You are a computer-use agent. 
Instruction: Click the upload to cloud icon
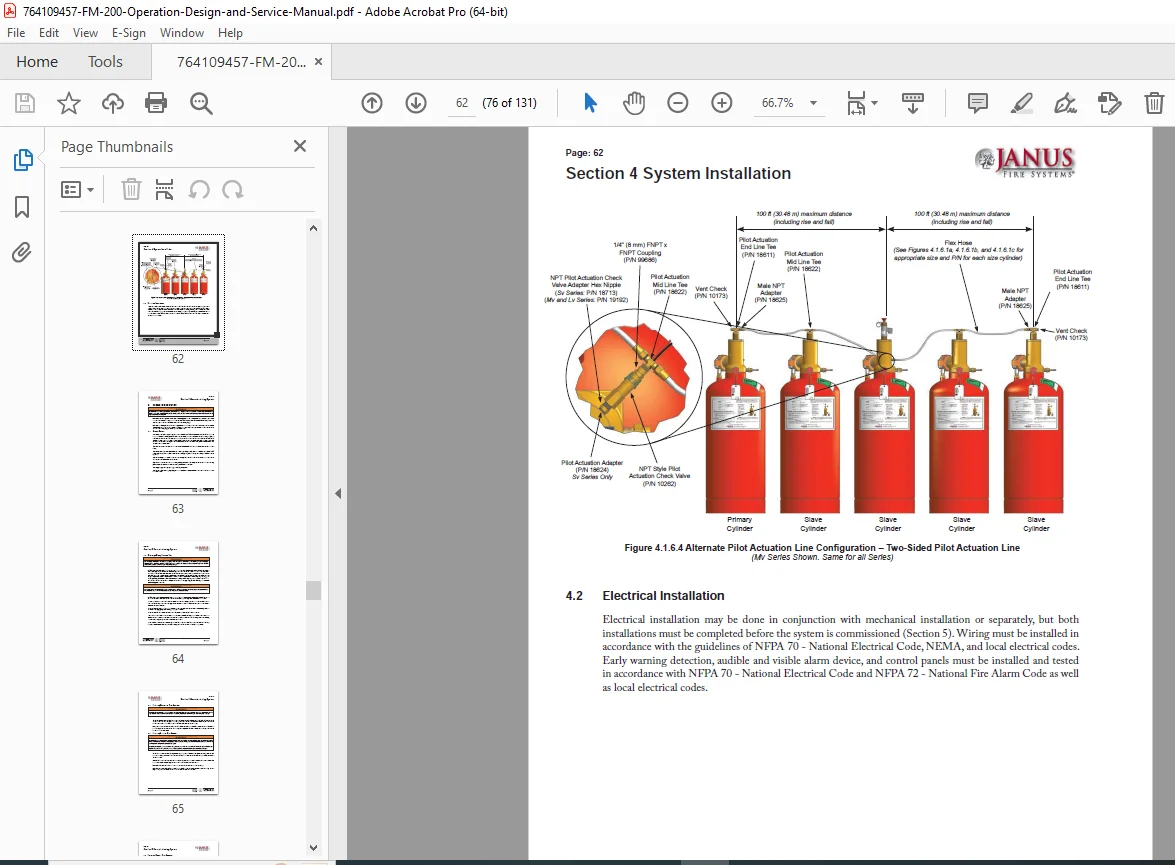pyautogui.click(x=112, y=103)
